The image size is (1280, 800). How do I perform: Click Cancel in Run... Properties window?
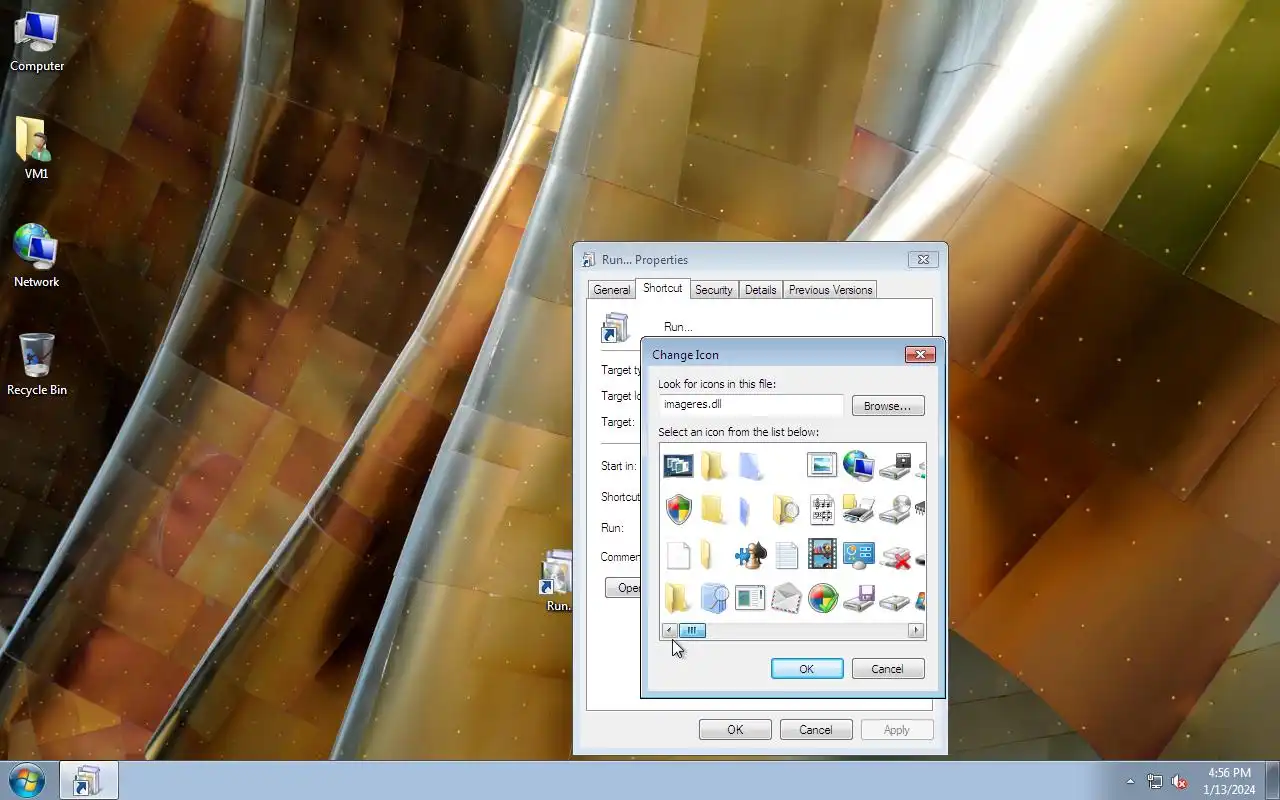815,730
